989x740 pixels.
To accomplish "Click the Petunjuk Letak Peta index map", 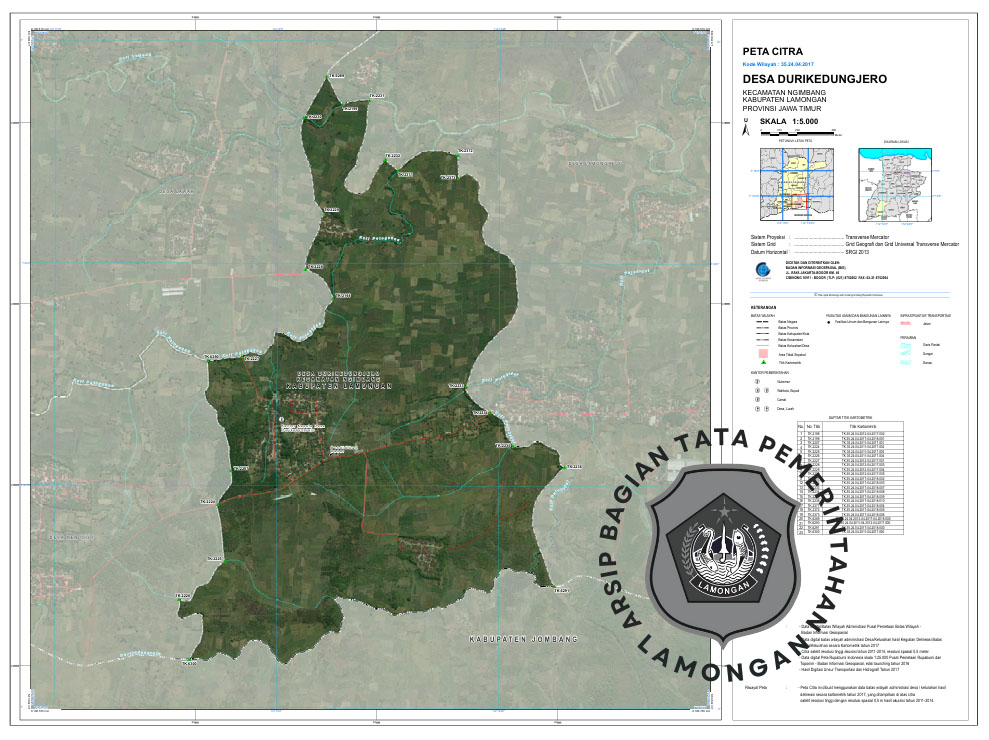I will tap(795, 187).
